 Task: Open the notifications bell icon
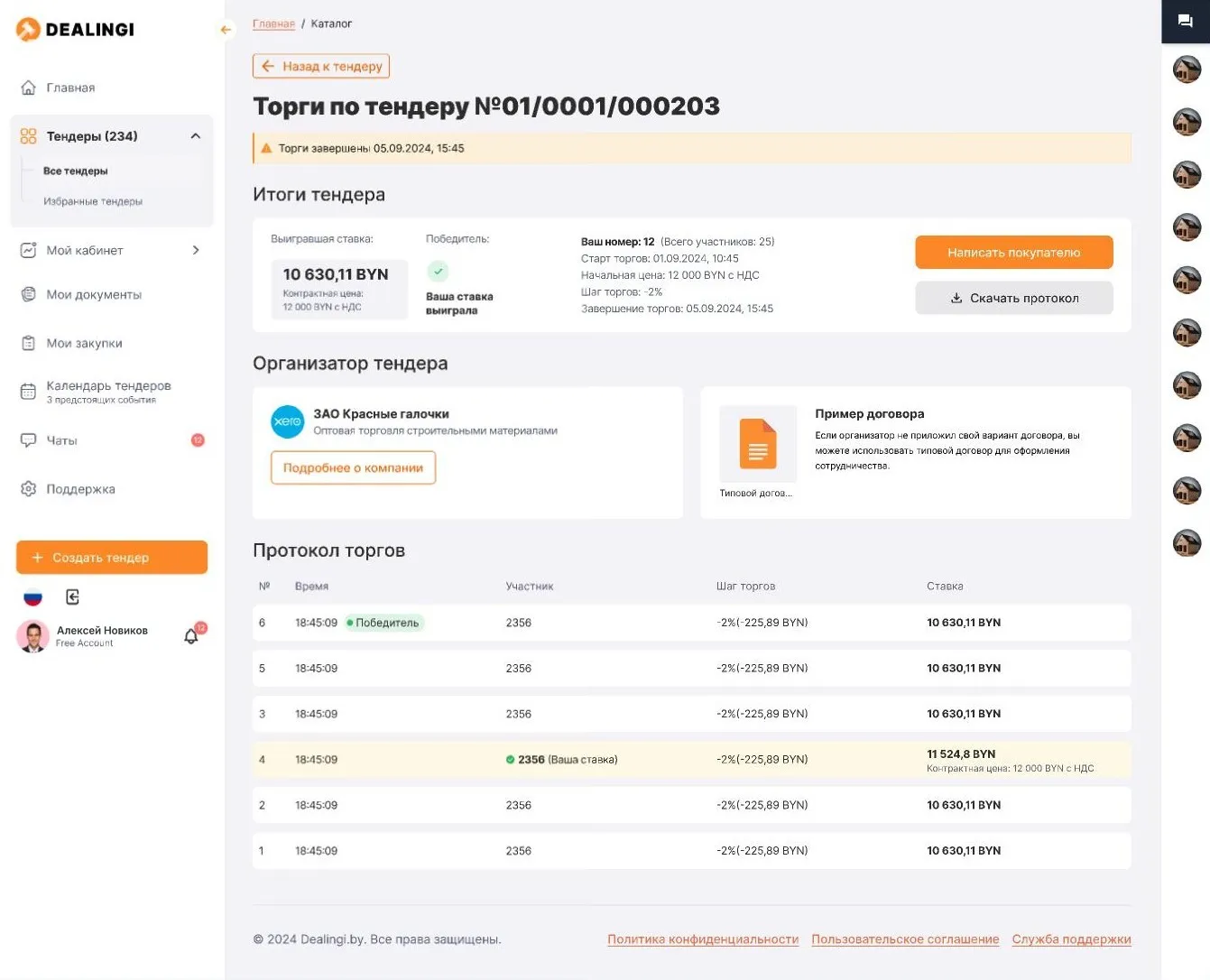tap(191, 636)
